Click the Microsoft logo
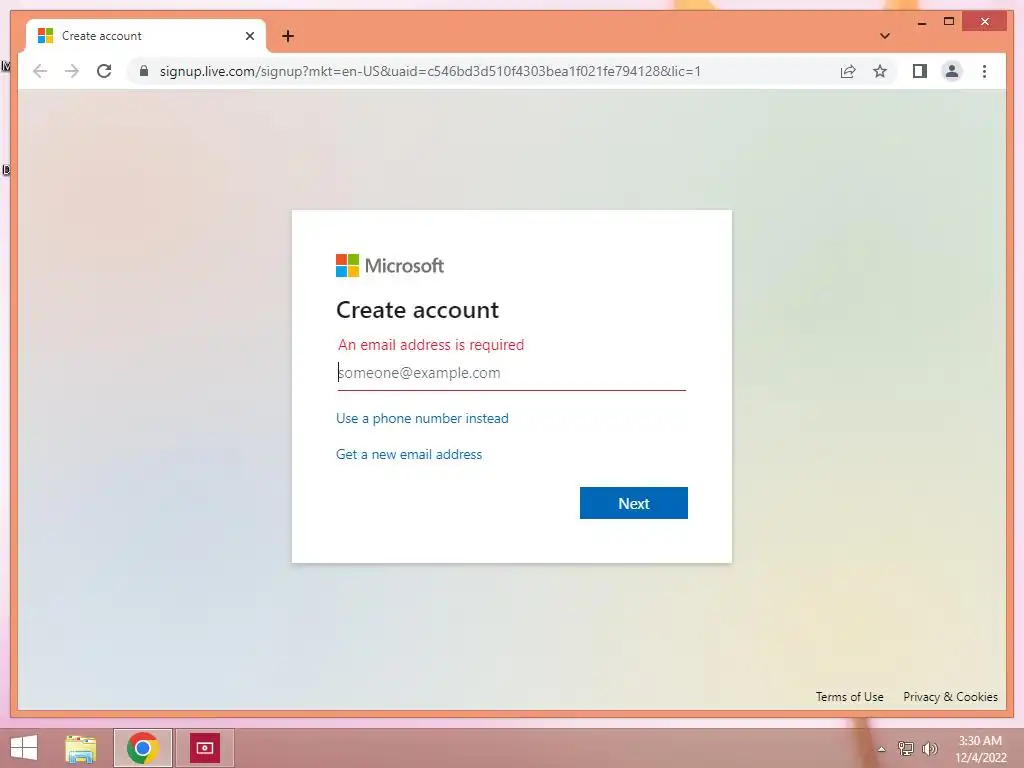 coord(389,265)
